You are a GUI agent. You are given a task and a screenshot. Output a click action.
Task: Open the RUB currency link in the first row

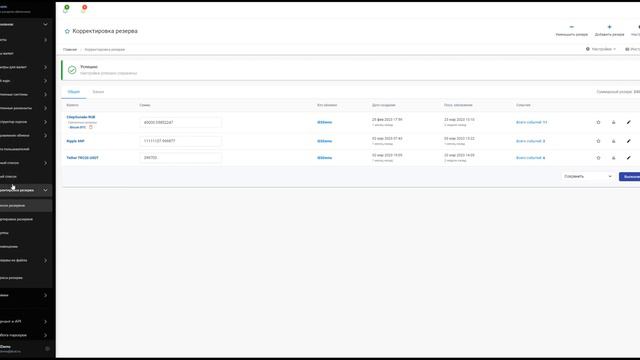click(81, 117)
